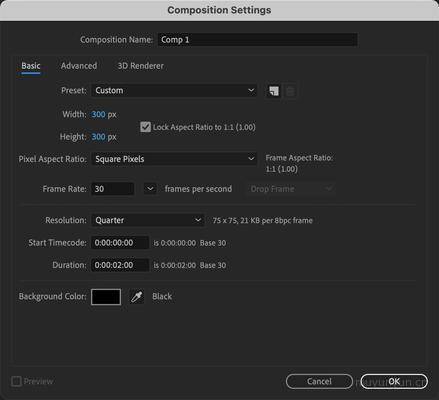
Task: Switch to the Advanced tab
Action: (79, 66)
